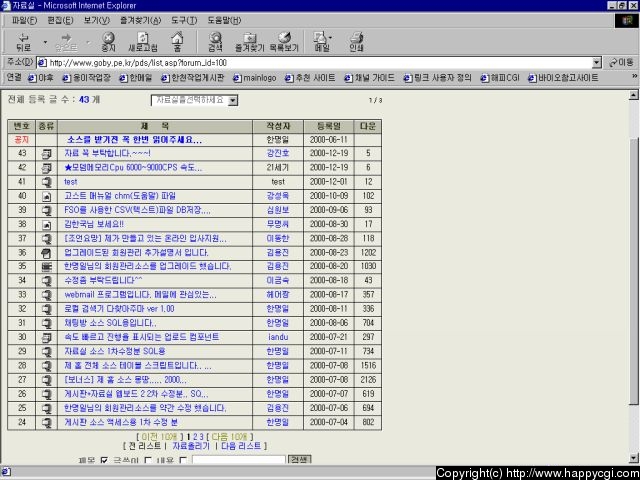Click the file type icon in row 30

coord(47,338)
